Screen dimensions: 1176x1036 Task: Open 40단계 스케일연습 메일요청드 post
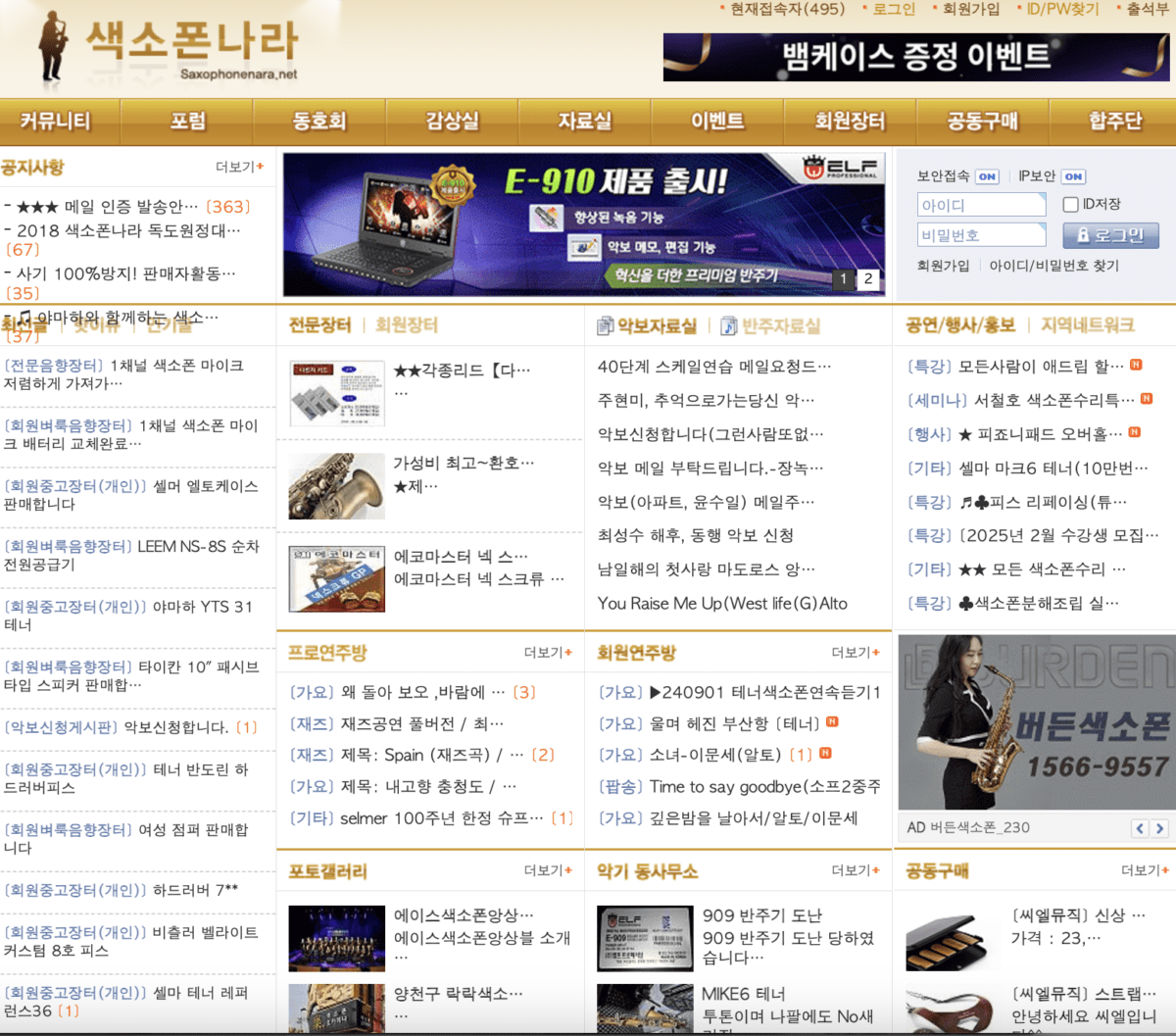point(714,367)
